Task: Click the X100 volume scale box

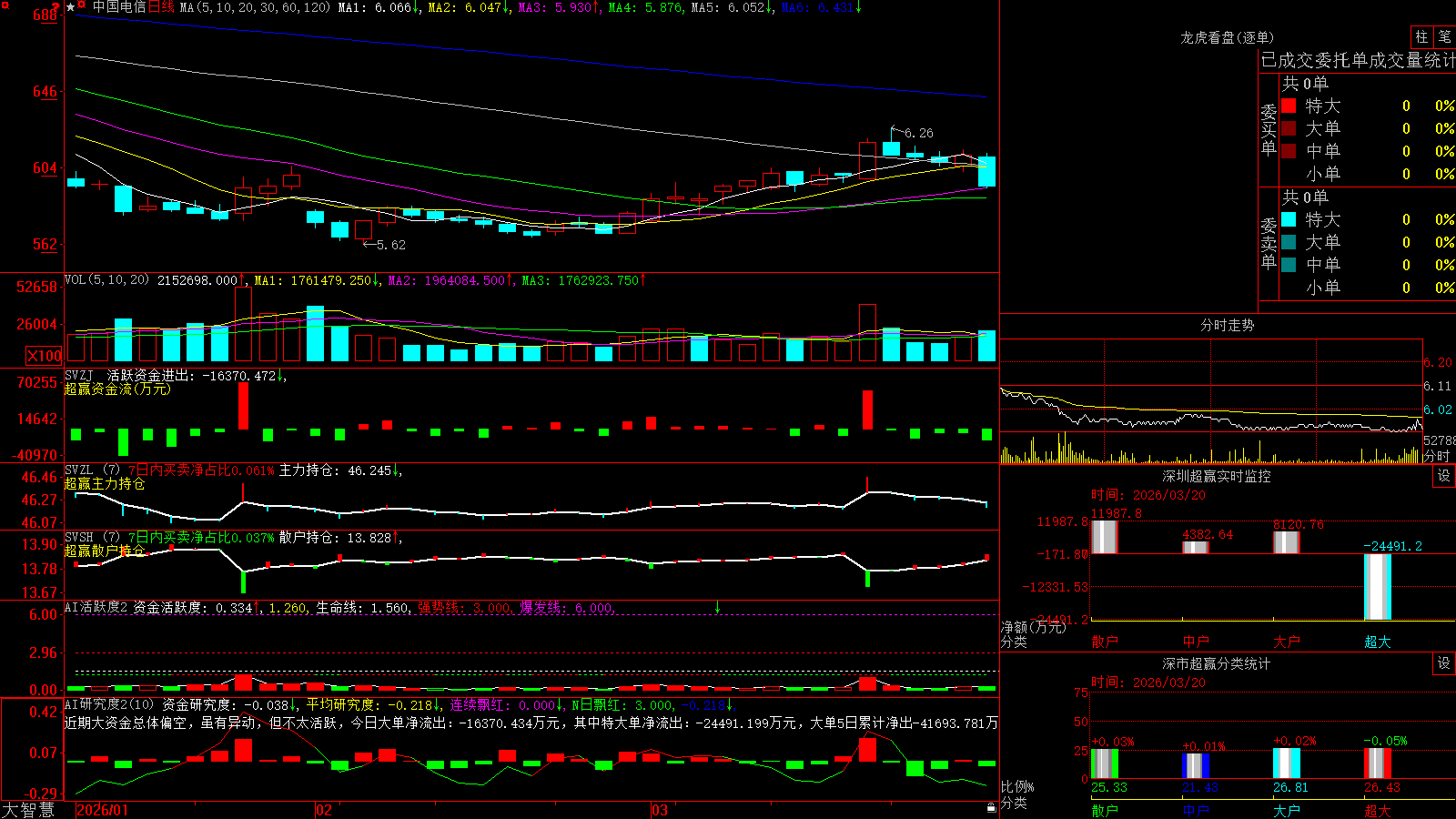Action: point(44,356)
